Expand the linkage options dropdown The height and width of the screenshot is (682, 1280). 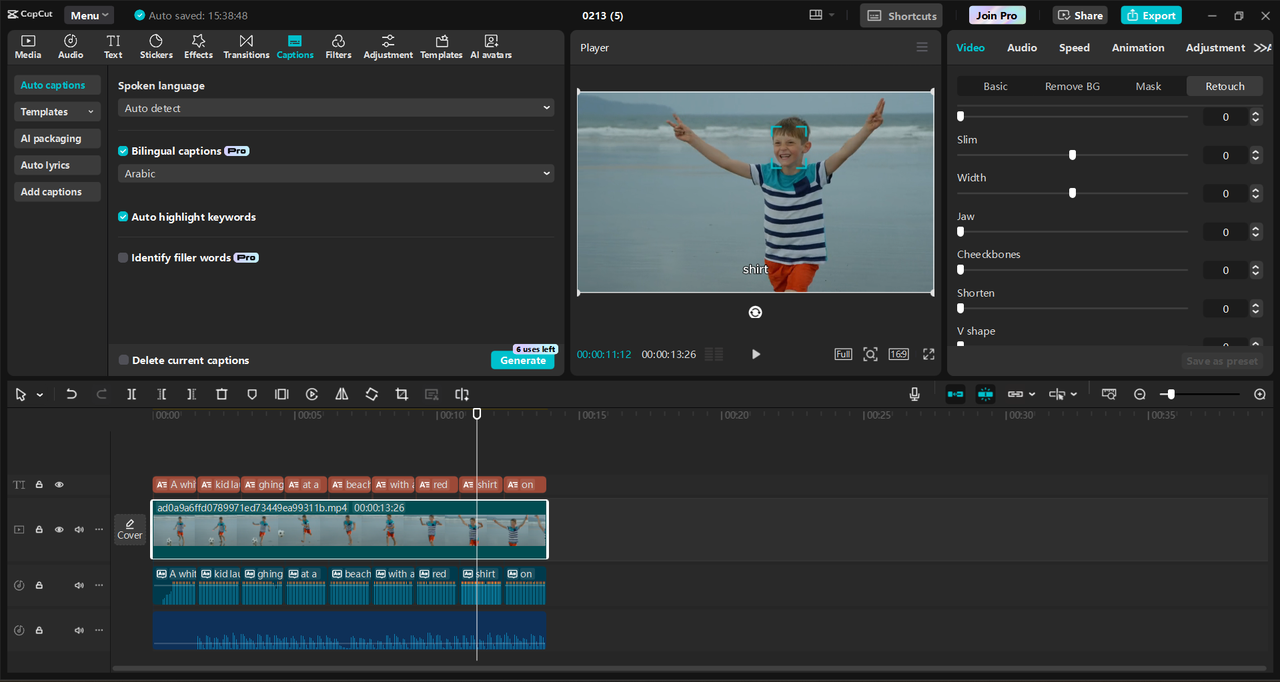point(1031,395)
